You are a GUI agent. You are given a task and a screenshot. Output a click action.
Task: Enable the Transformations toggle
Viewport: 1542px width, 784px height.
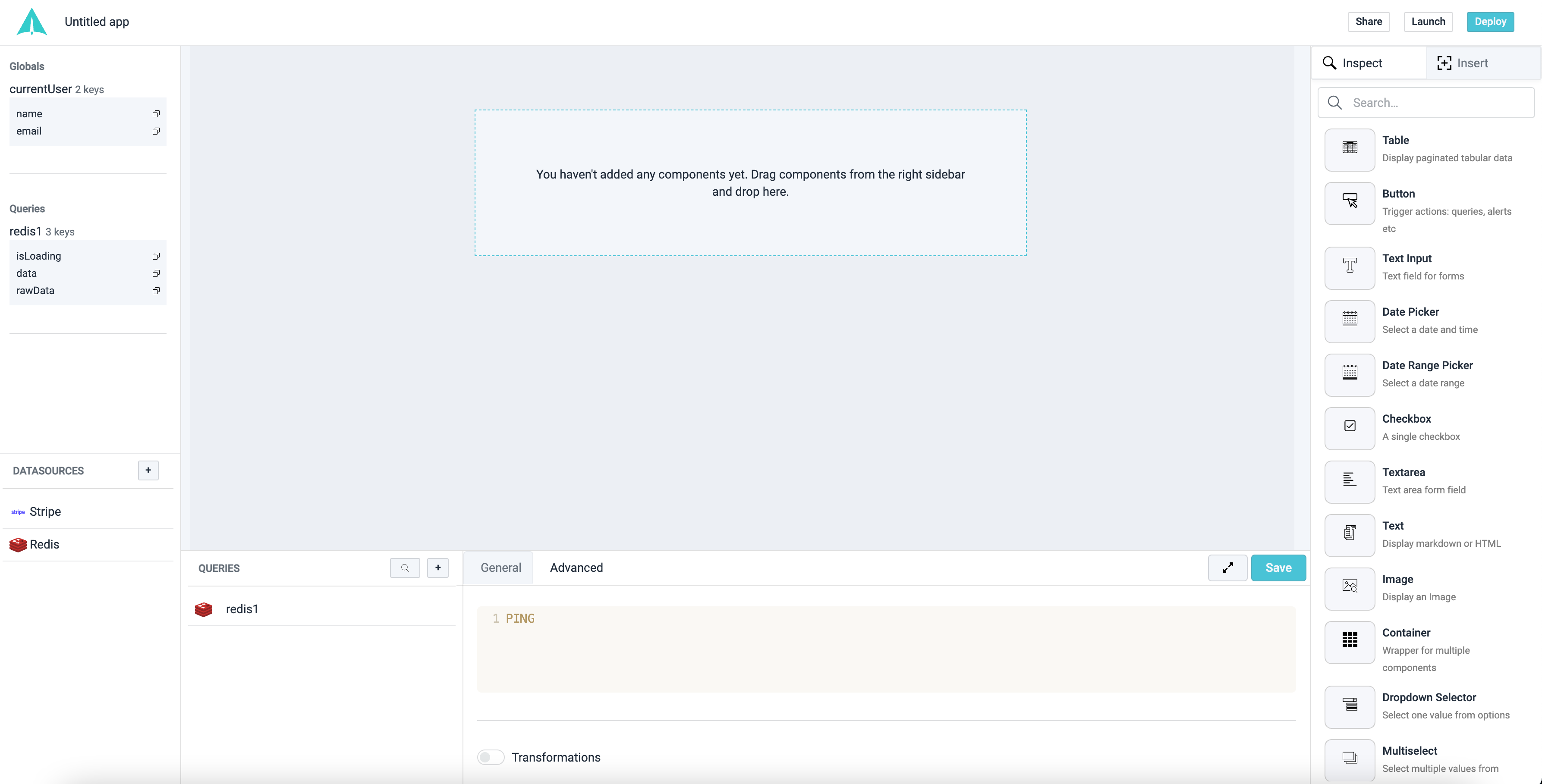[x=490, y=758]
